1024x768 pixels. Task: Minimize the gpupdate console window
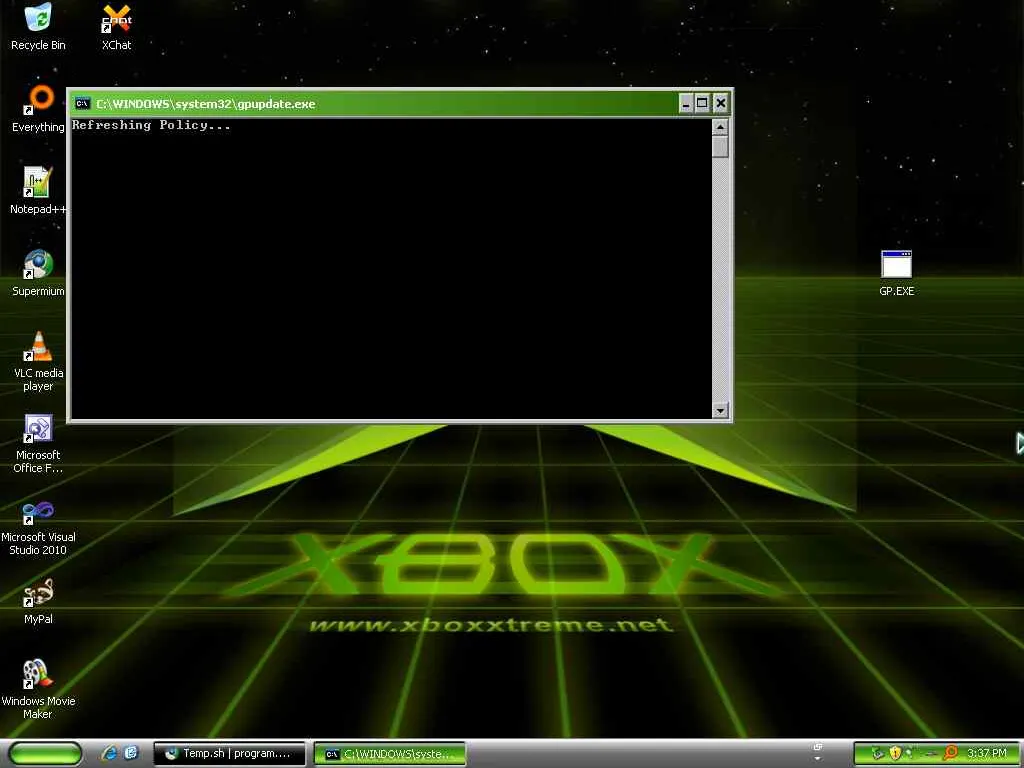point(686,103)
